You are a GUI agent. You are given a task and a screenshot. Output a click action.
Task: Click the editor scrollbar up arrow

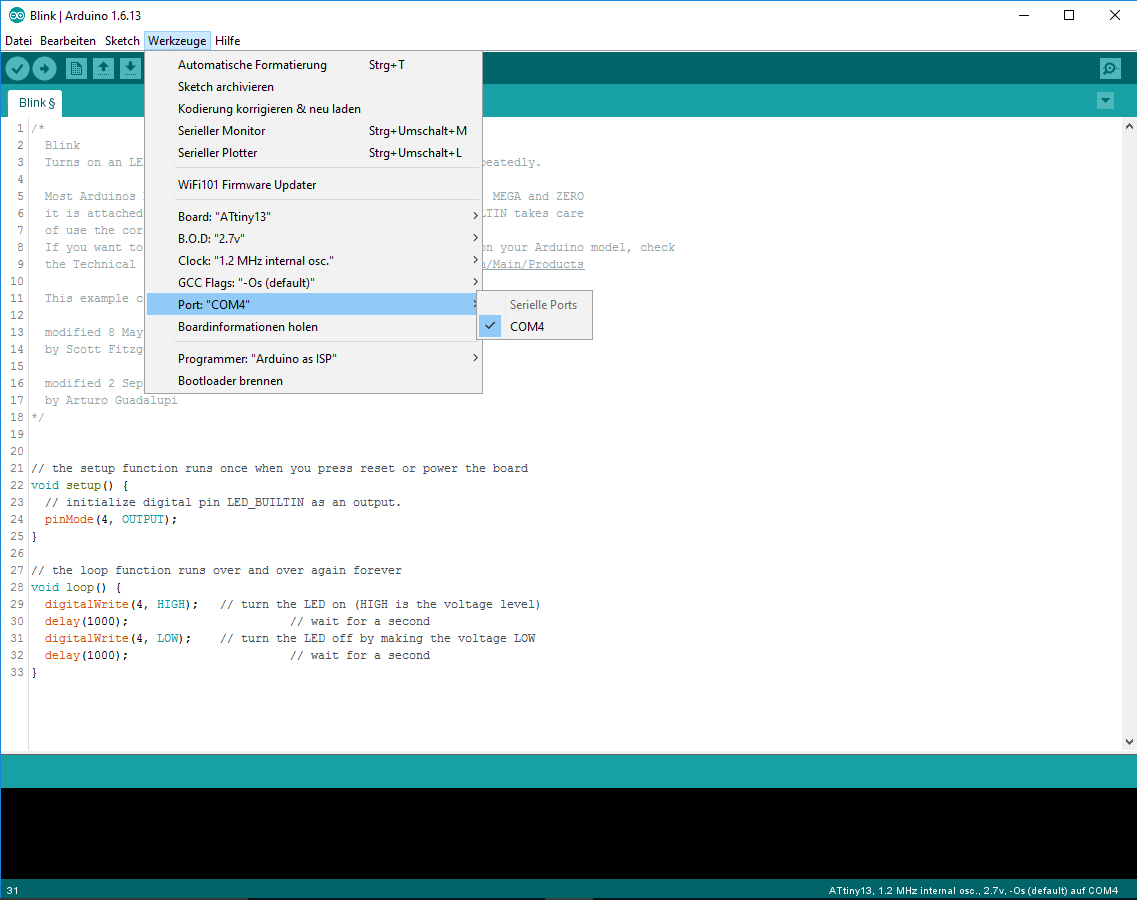click(x=1129, y=126)
